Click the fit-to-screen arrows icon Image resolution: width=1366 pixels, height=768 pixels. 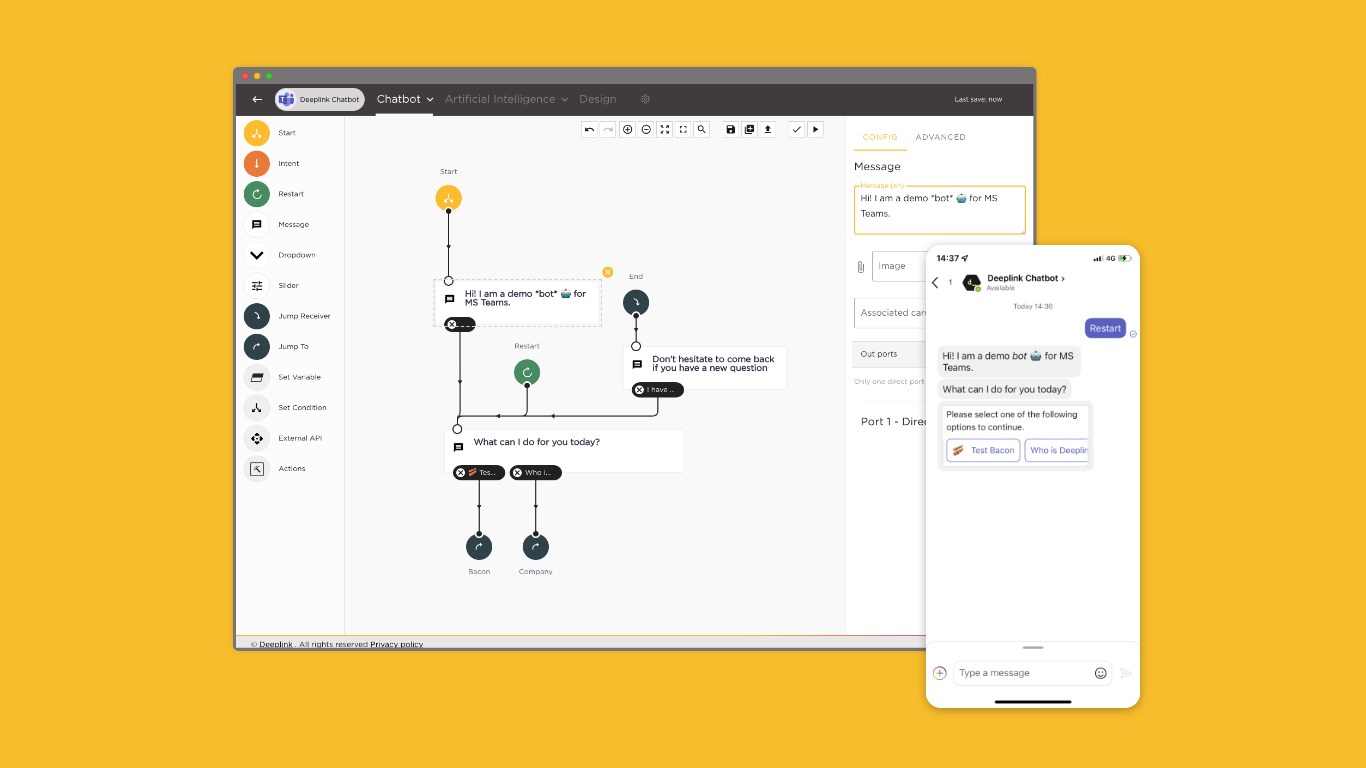point(664,129)
